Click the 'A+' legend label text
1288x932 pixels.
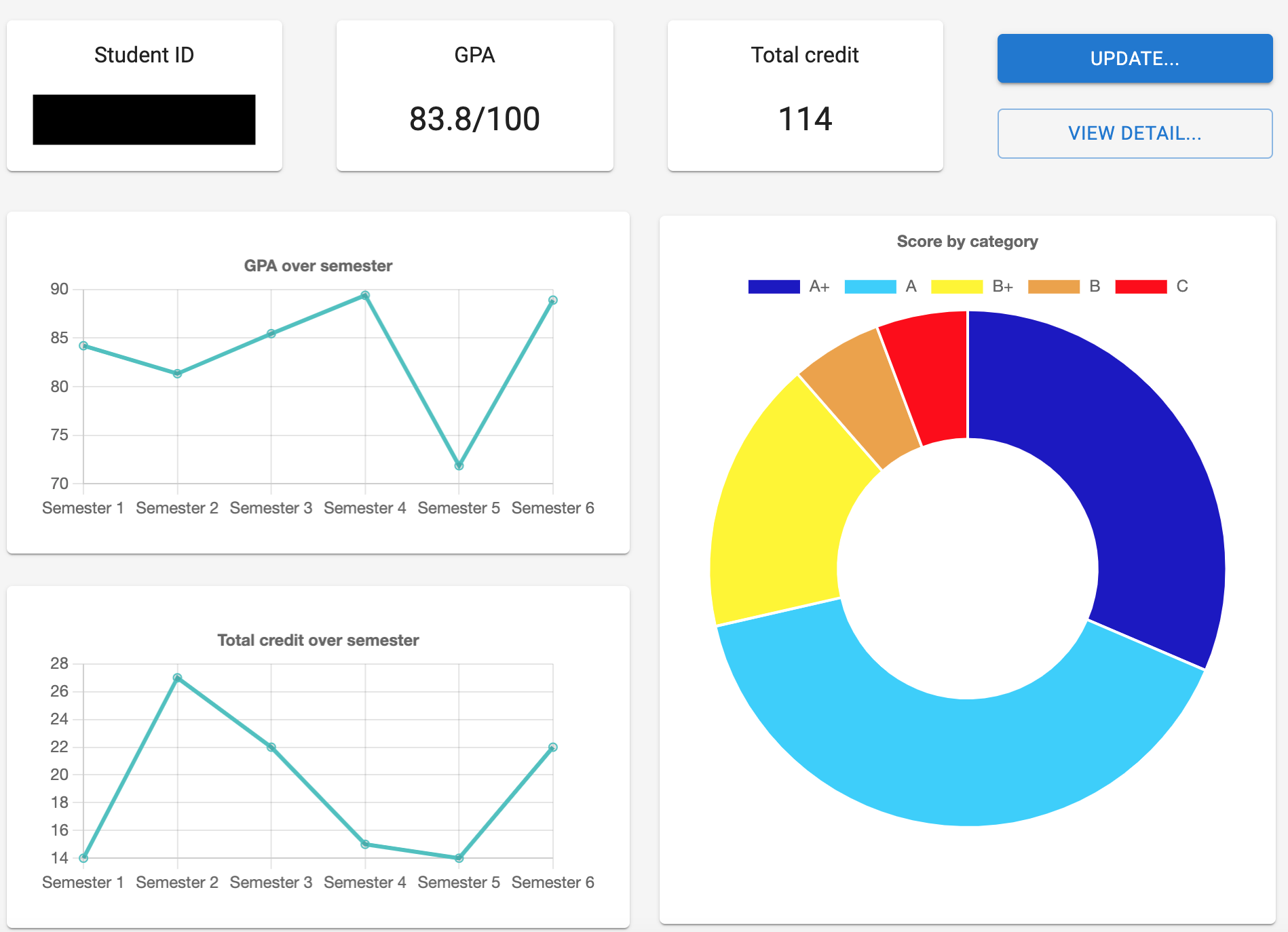820,286
